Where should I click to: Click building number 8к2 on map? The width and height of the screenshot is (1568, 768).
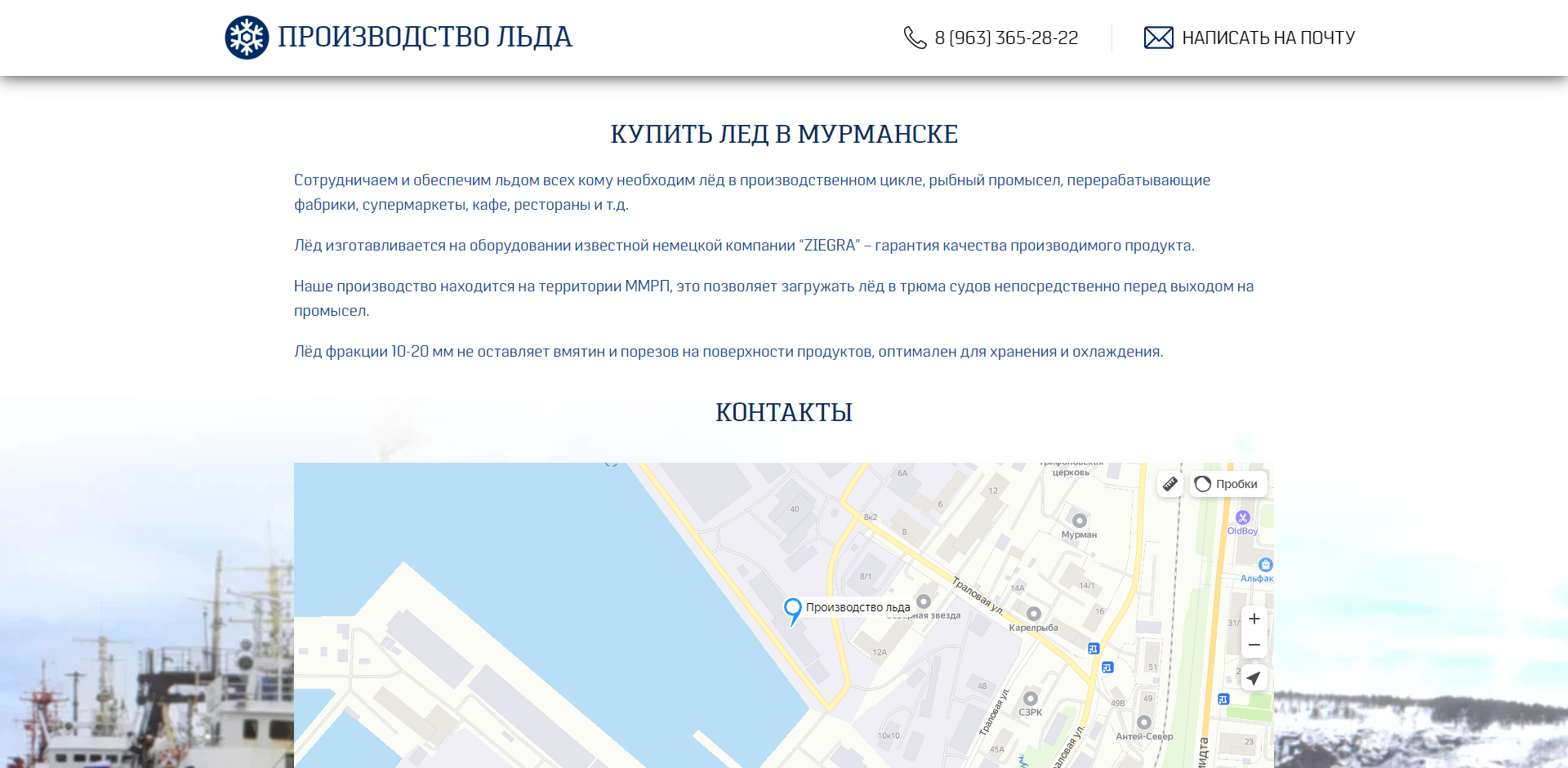871,517
